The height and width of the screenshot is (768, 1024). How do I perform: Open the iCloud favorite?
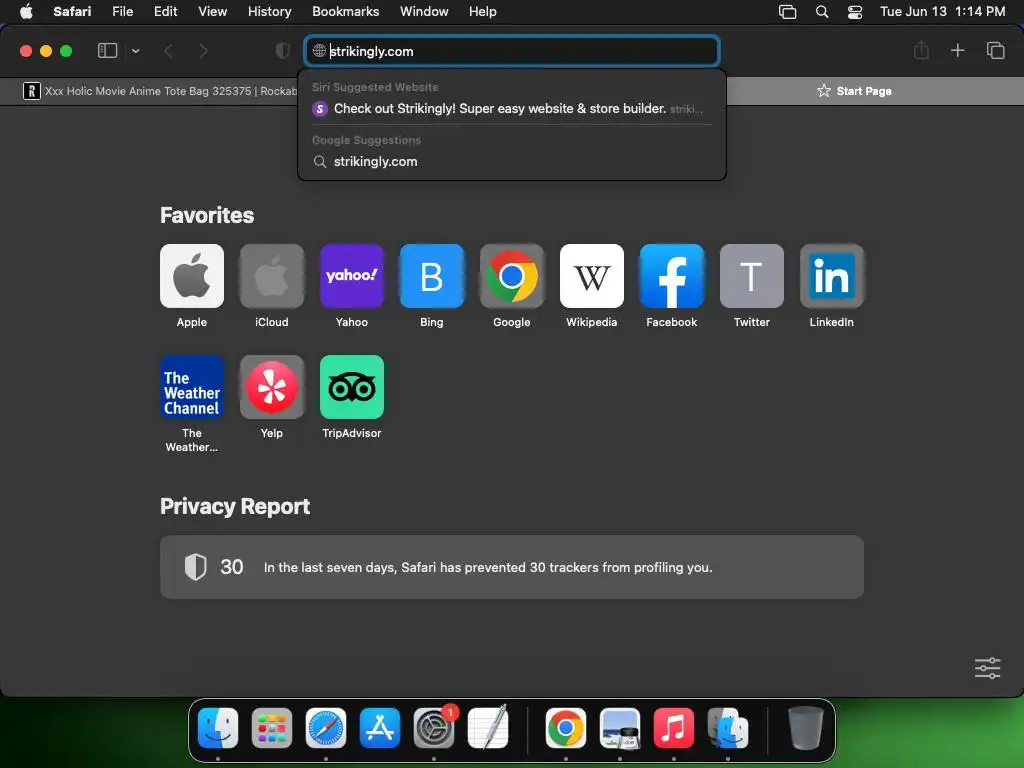272,276
